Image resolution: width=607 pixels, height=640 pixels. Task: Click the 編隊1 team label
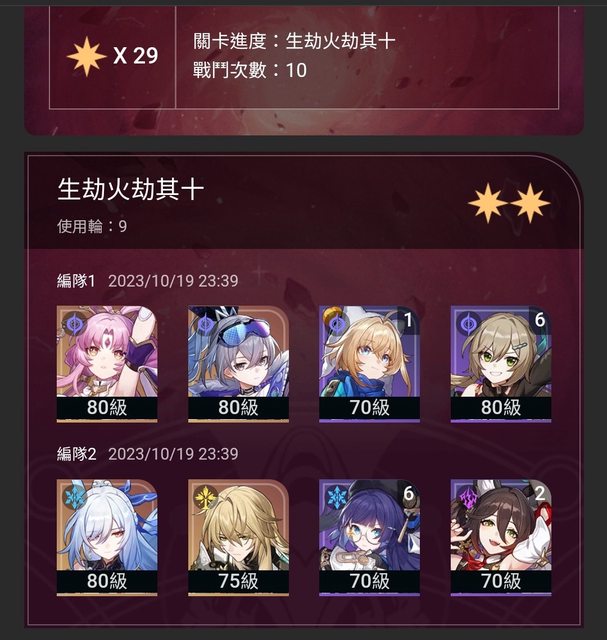tap(76, 281)
